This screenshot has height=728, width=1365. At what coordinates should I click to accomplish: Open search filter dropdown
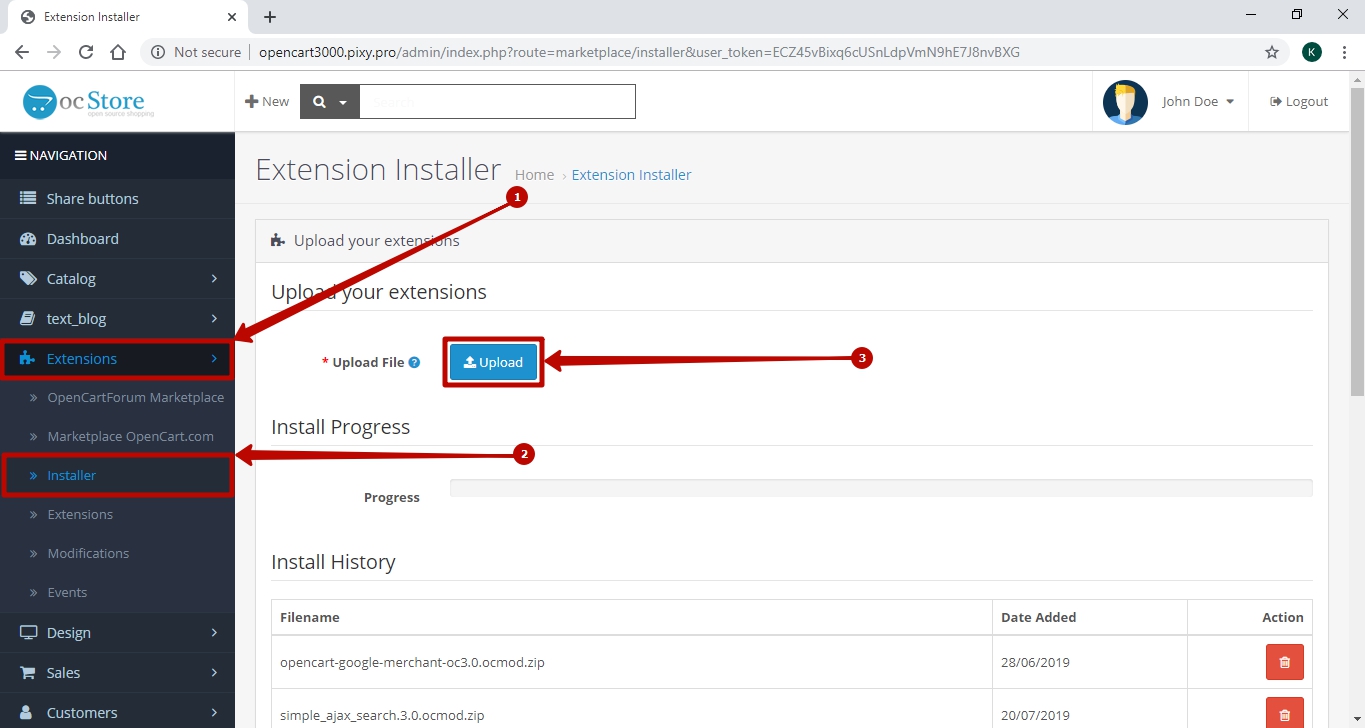coord(329,102)
